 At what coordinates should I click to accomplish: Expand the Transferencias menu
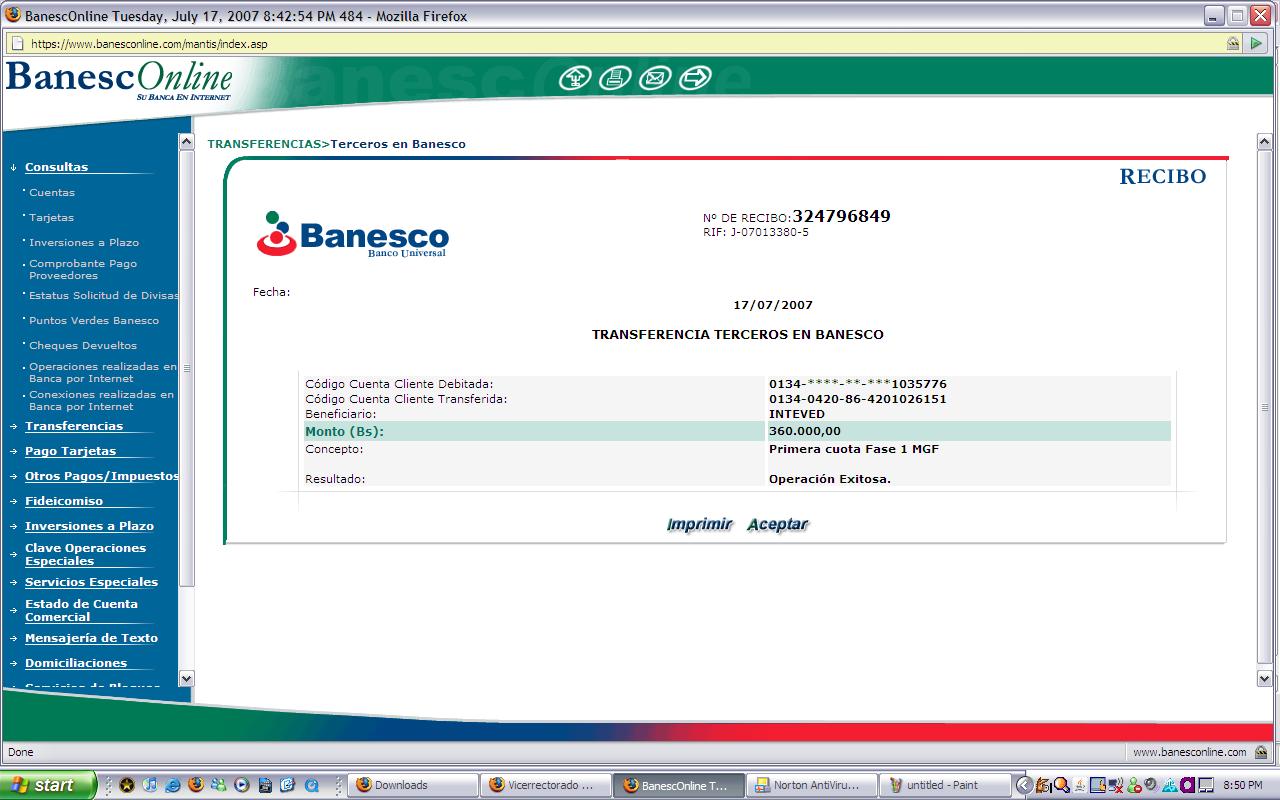(74, 426)
